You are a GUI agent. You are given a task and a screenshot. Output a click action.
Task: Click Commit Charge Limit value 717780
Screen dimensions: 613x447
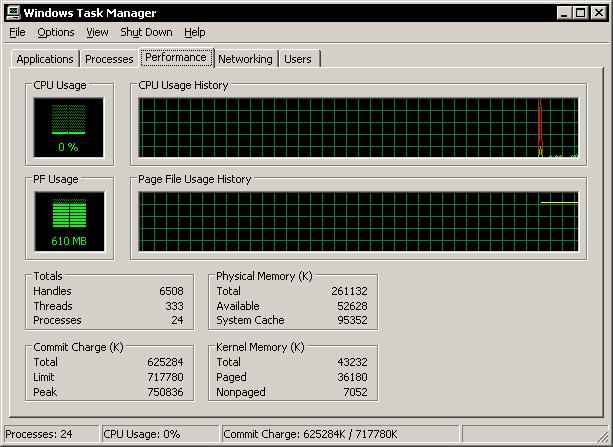(165, 377)
